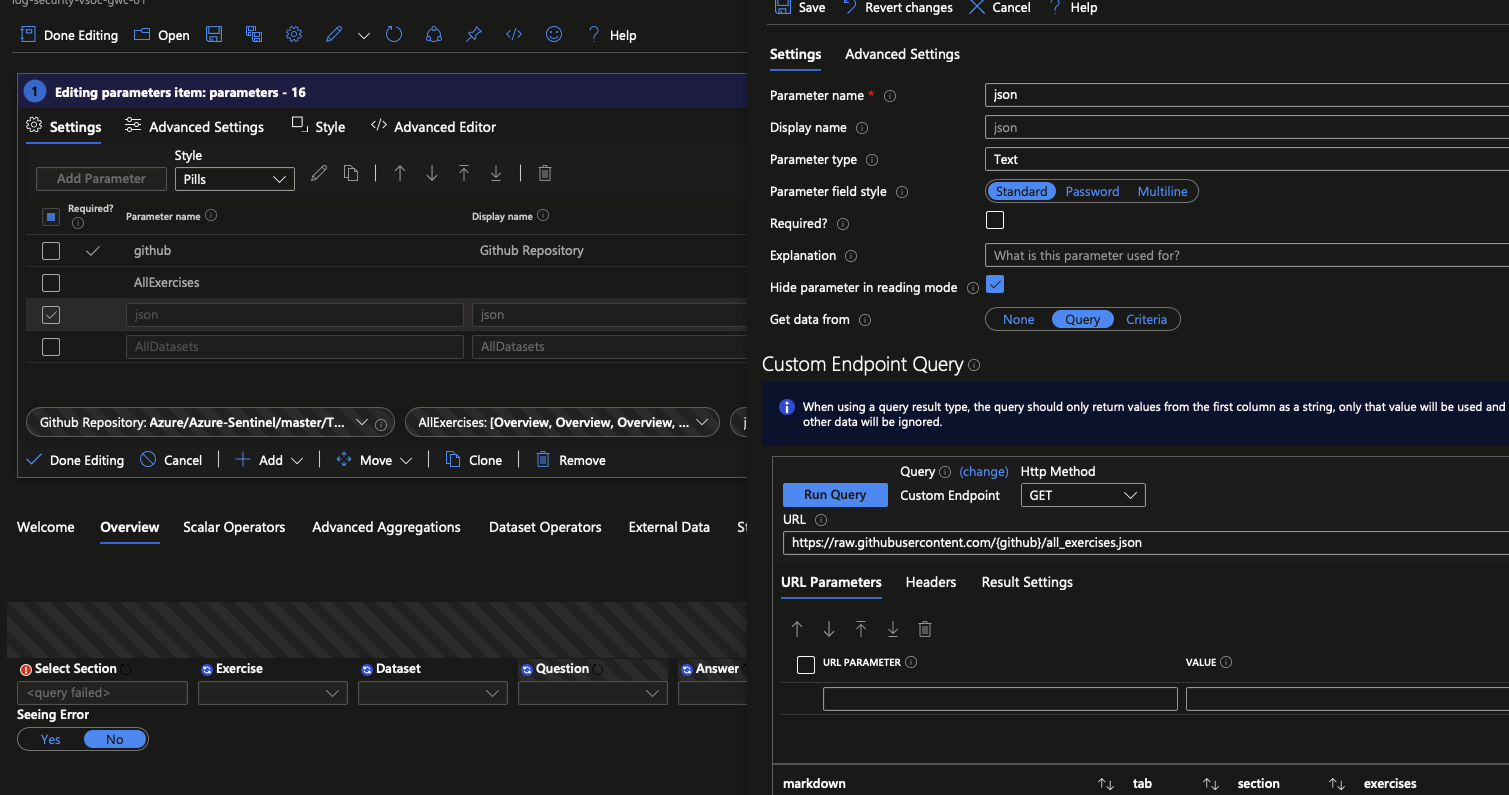This screenshot has height=795, width=1509.
Task: Open the Http Method GET dropdown
Action: tap(1082, 495)
